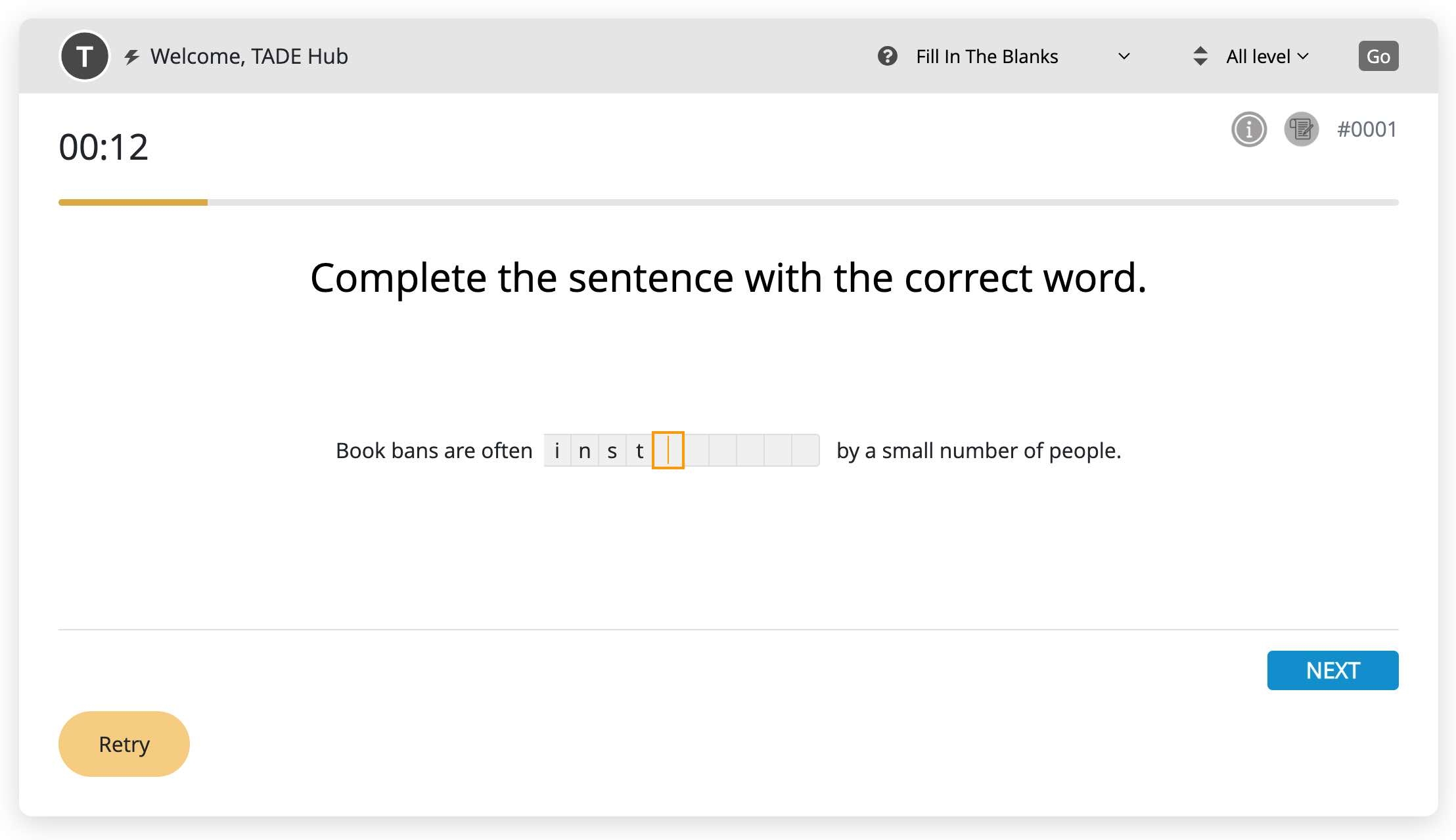The height and width of the screenshot is (840, 1456).
Task: Click the lightning bolt icon
Action: [x=132, y=57]
